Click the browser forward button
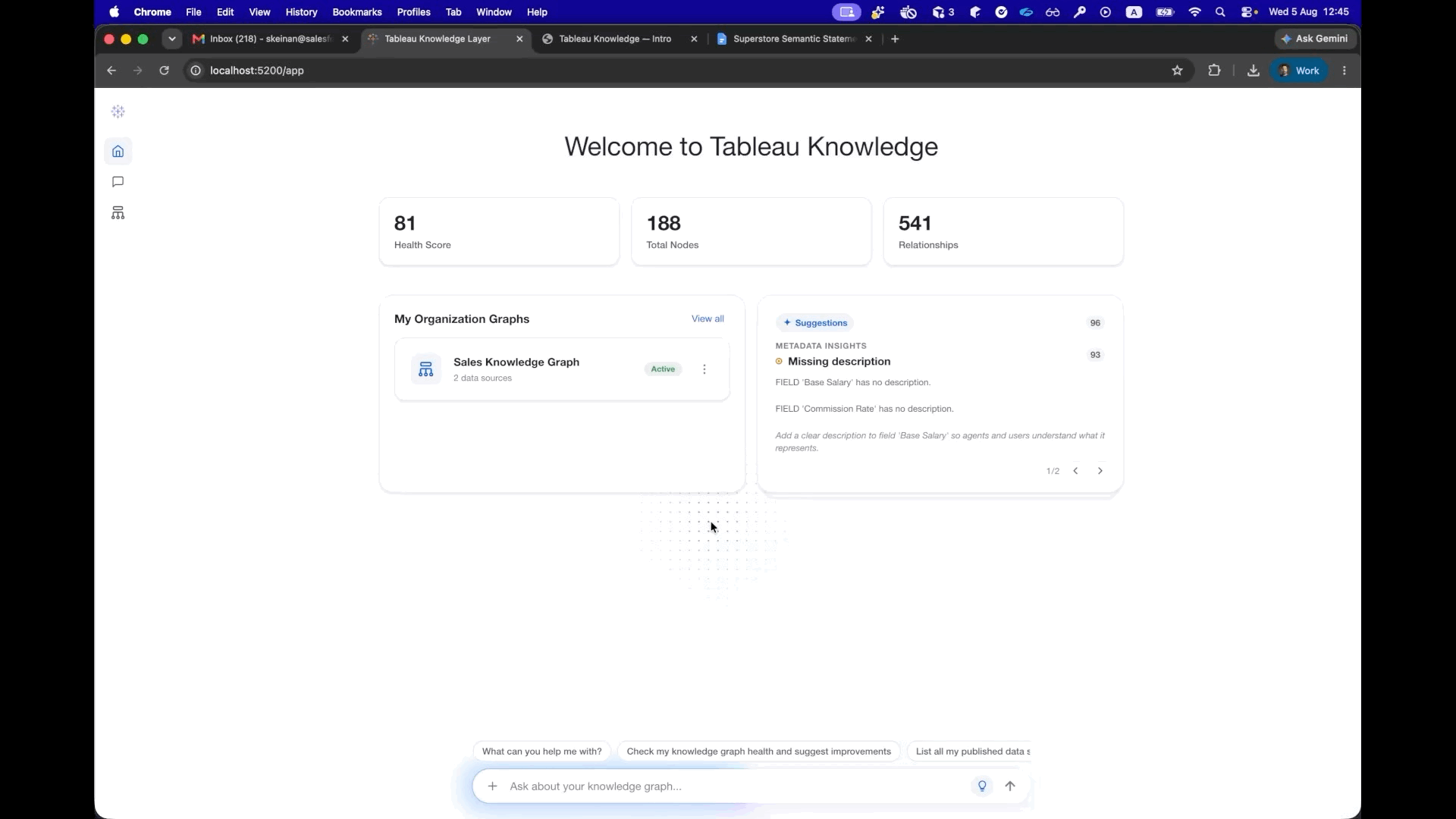Screen dimensions: 1456x819 point(137,71)
